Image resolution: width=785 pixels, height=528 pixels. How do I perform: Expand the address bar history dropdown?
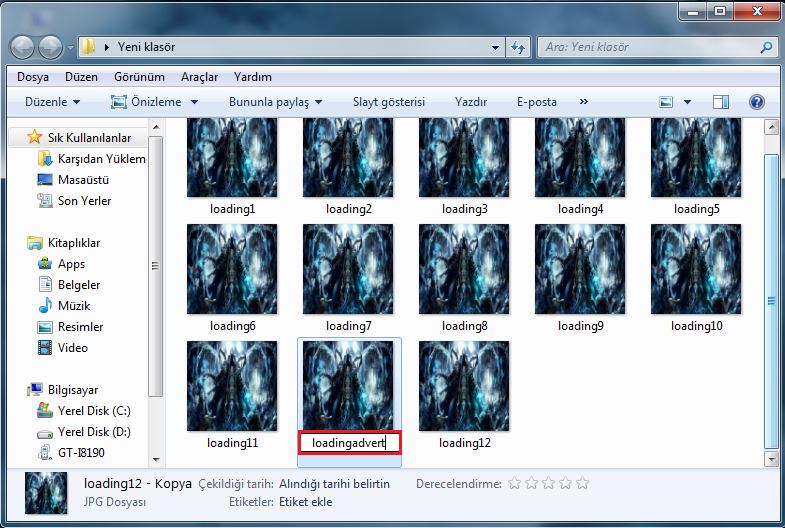pyautogui.click(x=495, y=48)
